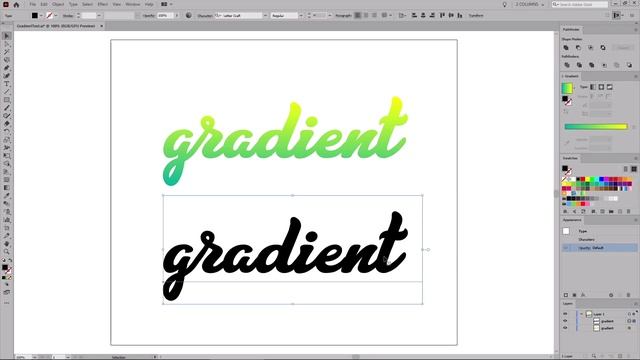Image resolution: width=640 pixels, height=360 pixels.
Task: Choose Linear Gradient type
Action: [x=593, y=87]
